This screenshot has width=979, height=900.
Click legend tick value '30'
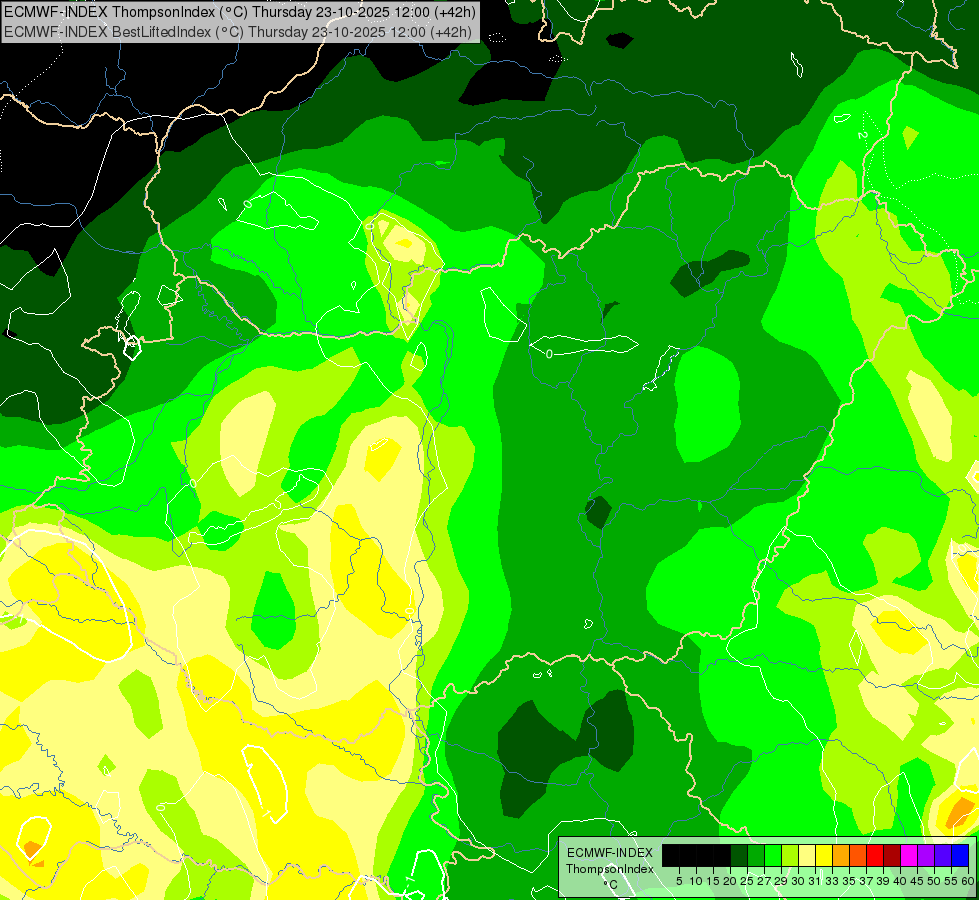tap(799, 881)
